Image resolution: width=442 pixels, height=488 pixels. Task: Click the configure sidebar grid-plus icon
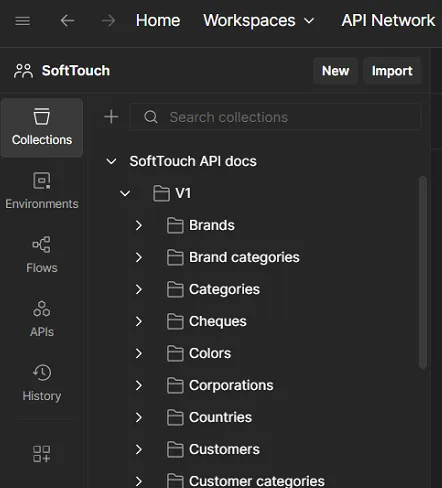click(x=42, y=454)
